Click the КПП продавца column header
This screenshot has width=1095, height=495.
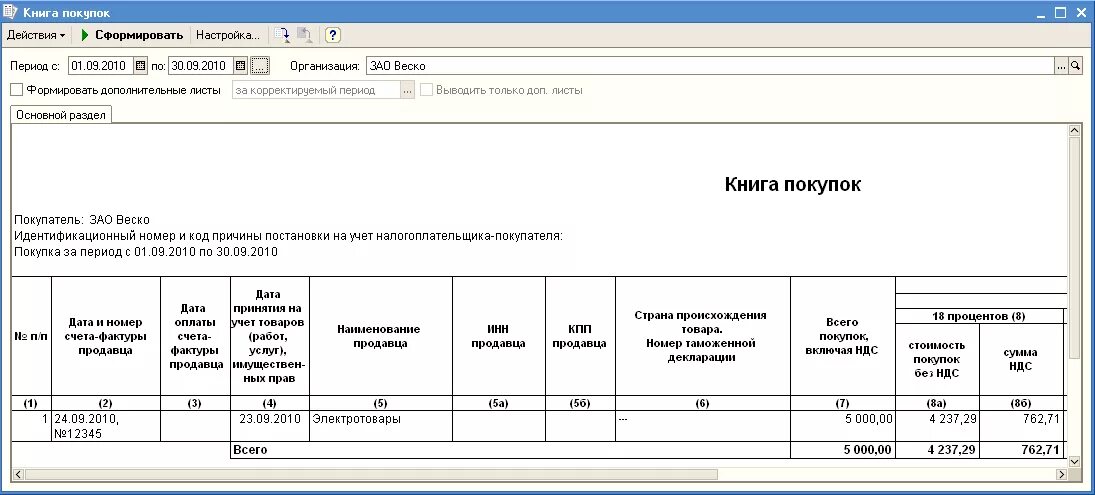[580, 337]
